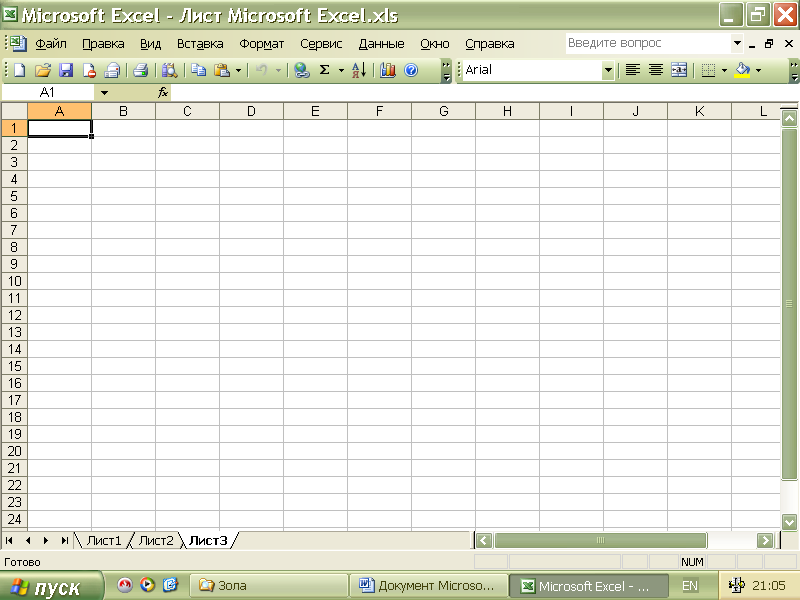Viewport: 800px width, 600px height.
Task: Insert a hyperlink with the globe-chain icon
Action: click(x=302, y=70)
